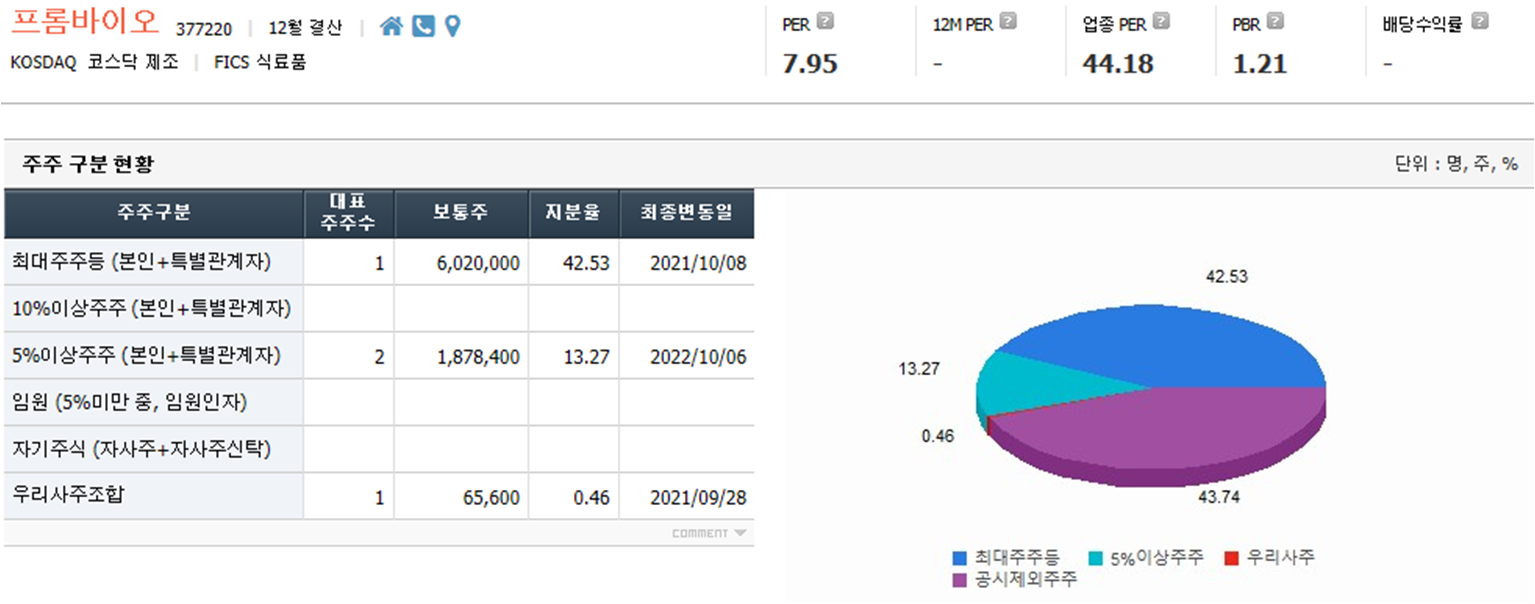Select the 자기주식 (자사주+자사주신탁) row label

(141, 449)
